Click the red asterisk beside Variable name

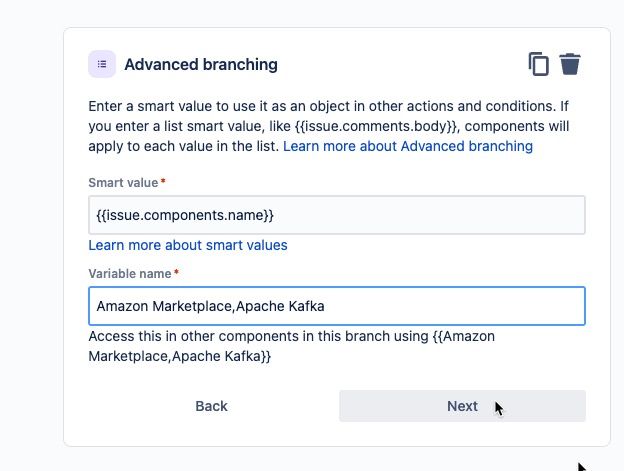(177, 273)
